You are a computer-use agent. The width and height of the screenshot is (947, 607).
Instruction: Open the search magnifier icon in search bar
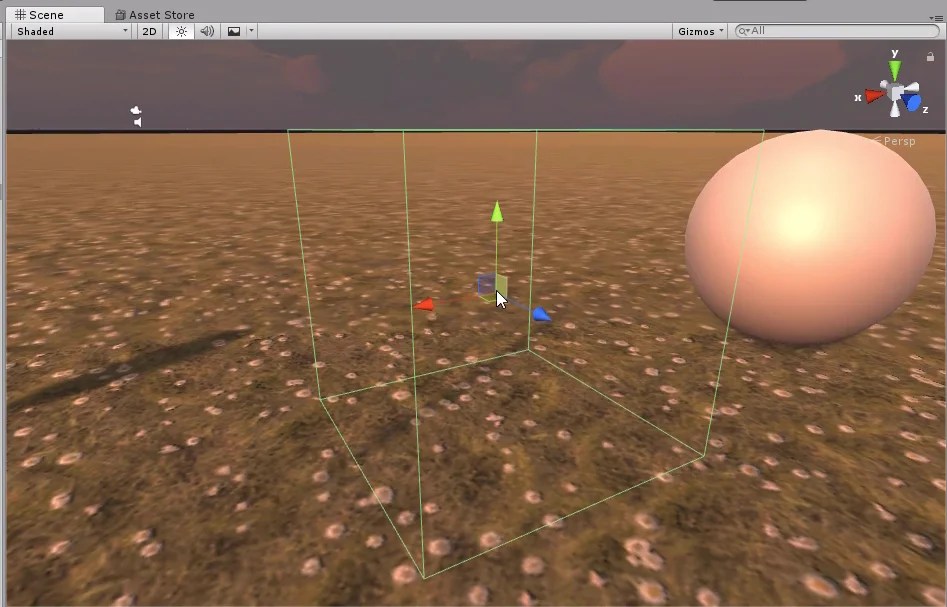[743, 31]
